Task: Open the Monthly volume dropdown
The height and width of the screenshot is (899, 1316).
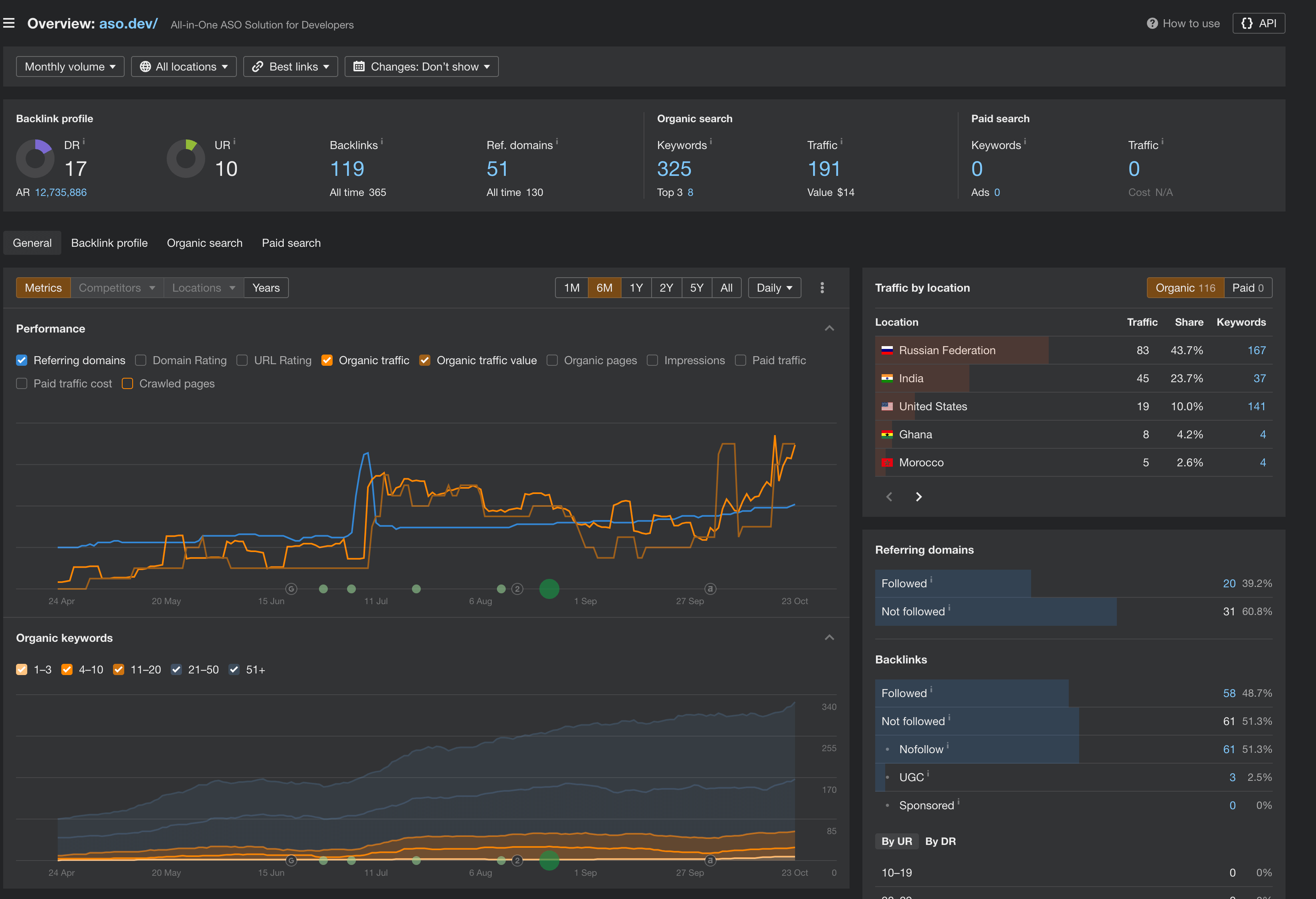Action: (x=70, y=66)
